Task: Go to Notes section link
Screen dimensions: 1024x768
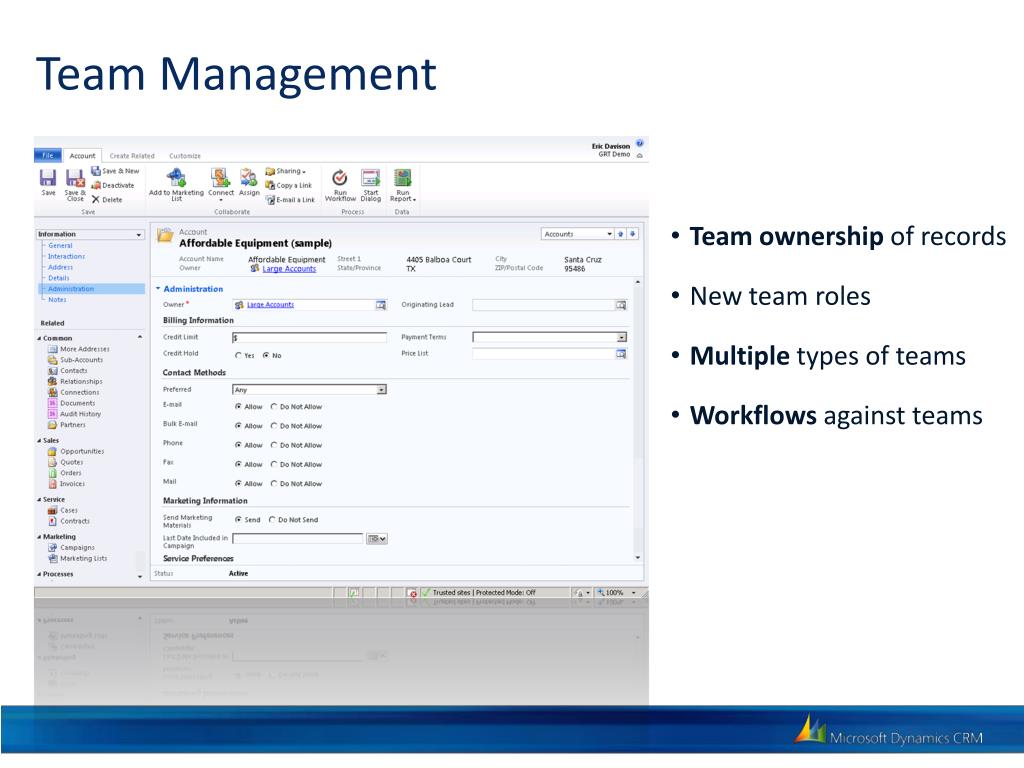Action: pos(57,300)
